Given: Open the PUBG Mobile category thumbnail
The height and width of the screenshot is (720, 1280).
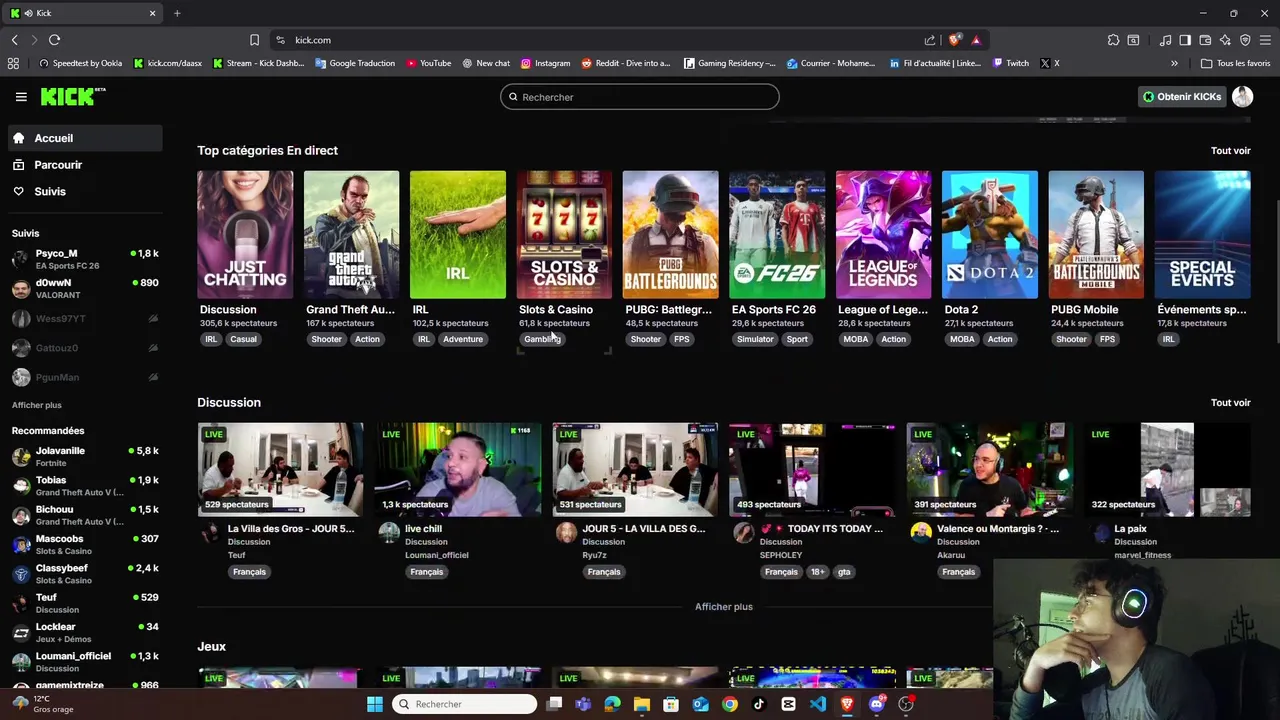Looking at the screenshot, I should click(x=1096, y=235).
